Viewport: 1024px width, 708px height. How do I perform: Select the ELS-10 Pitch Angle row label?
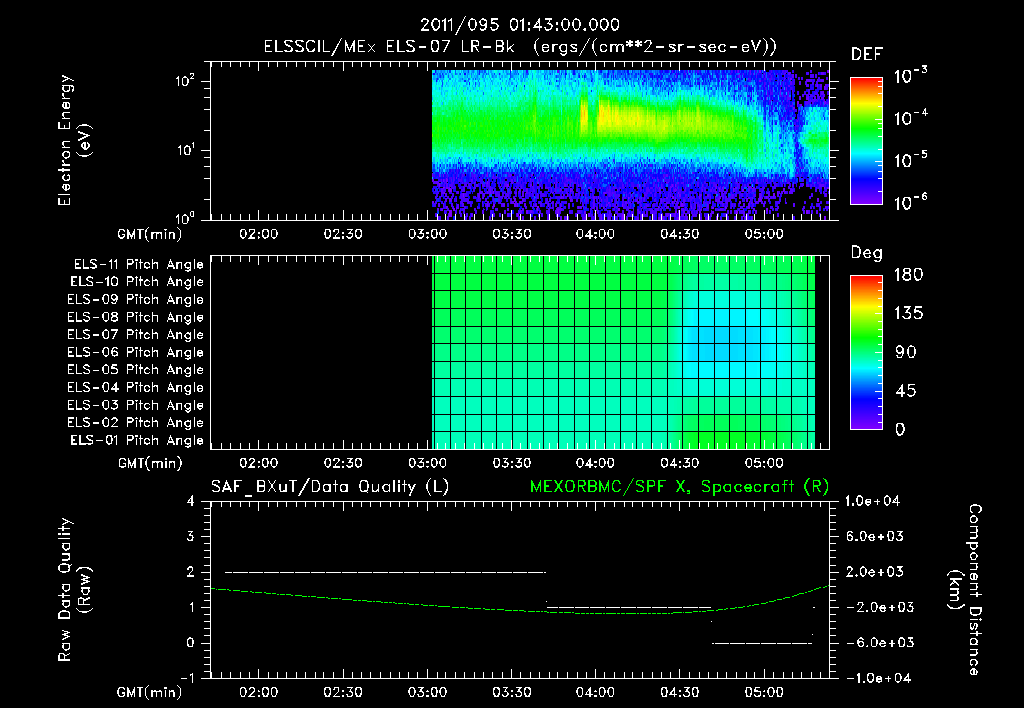(137, 282)
